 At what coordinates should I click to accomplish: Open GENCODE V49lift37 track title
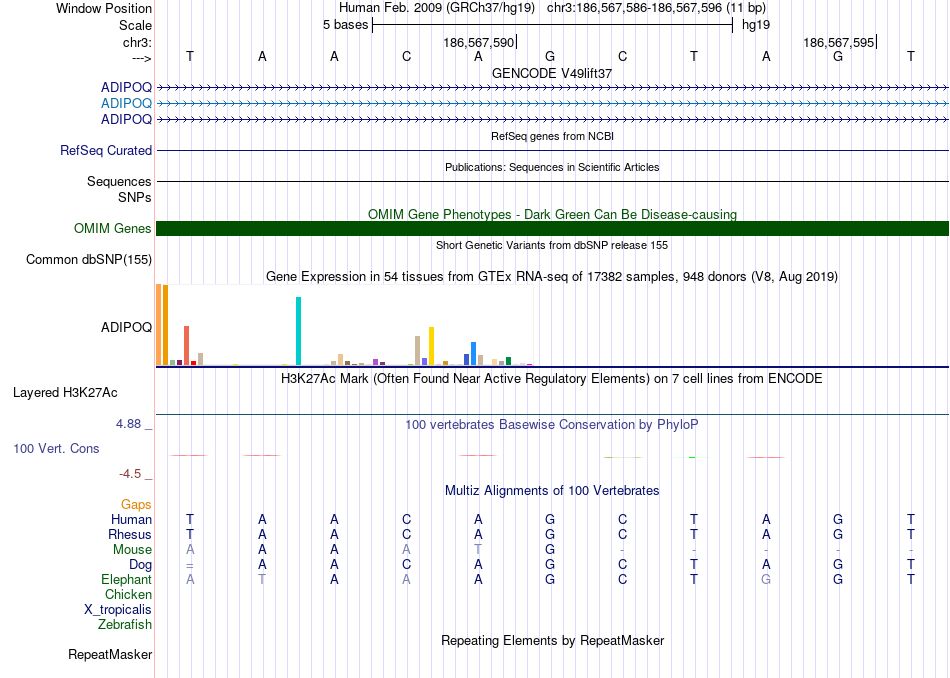(552, 73)
